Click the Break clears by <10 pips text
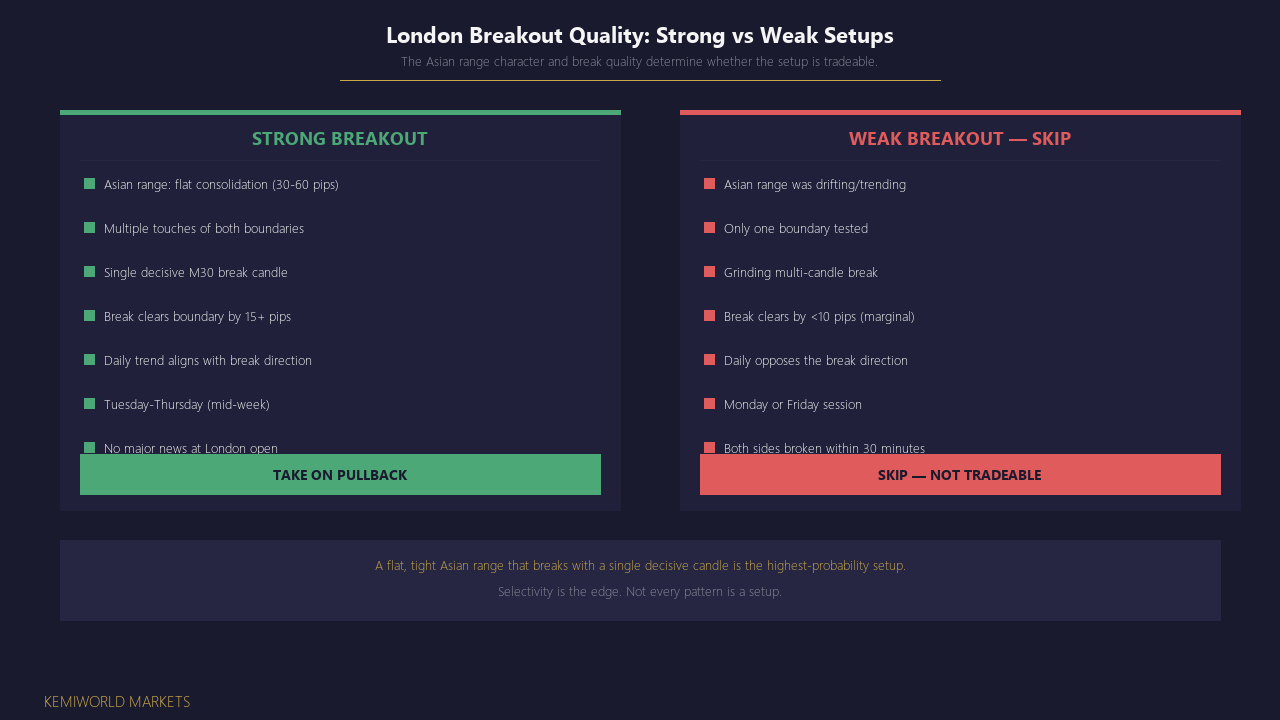Image resolution: width=1280 pixels, height=720 pixels. pyautogui.click(x=819, y=317)
